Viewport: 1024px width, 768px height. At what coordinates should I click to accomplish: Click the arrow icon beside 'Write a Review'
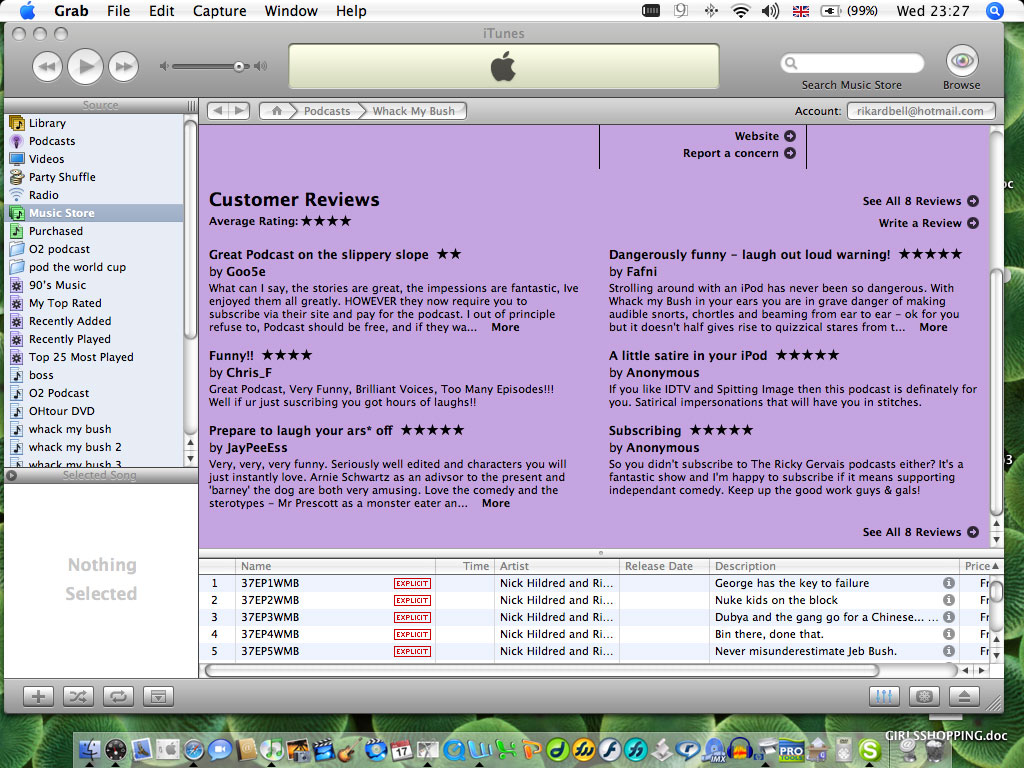click(x=973, y=223)
